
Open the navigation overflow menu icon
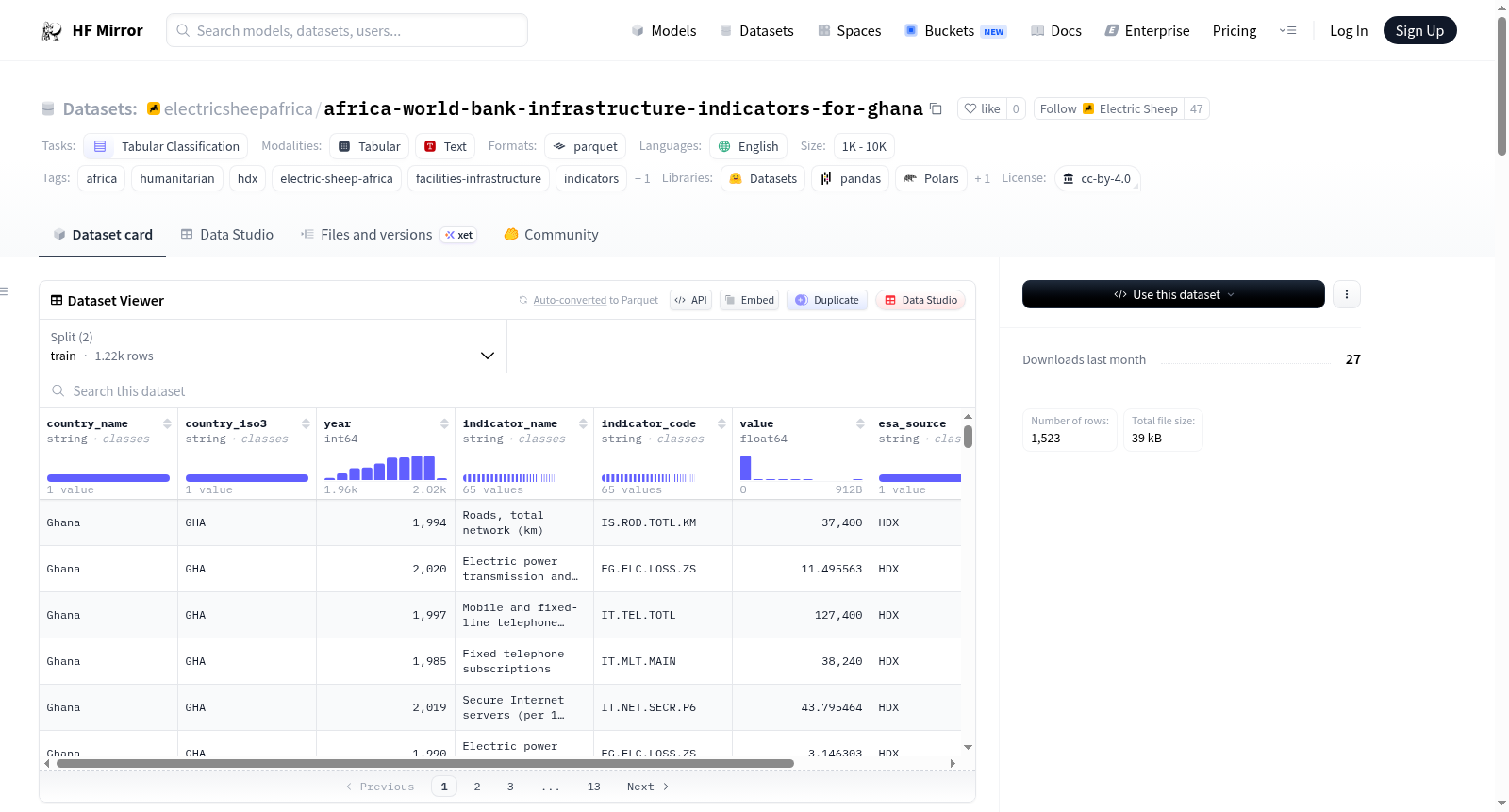pos(1287,30)
